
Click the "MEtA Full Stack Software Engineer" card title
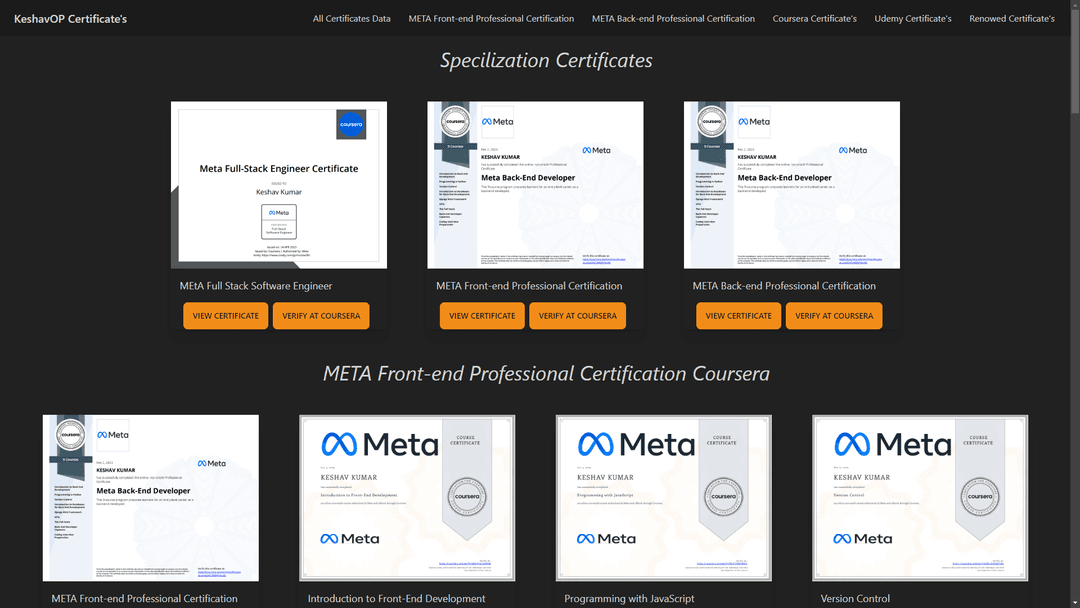click(256, 286)
